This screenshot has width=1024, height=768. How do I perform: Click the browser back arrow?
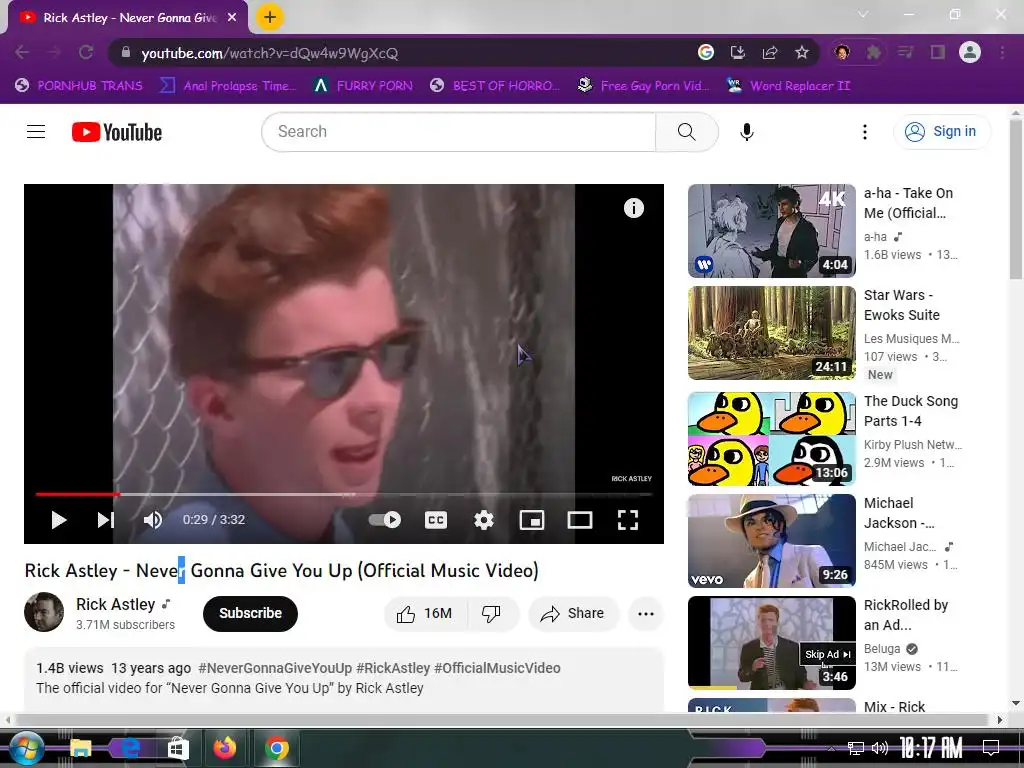22,52
